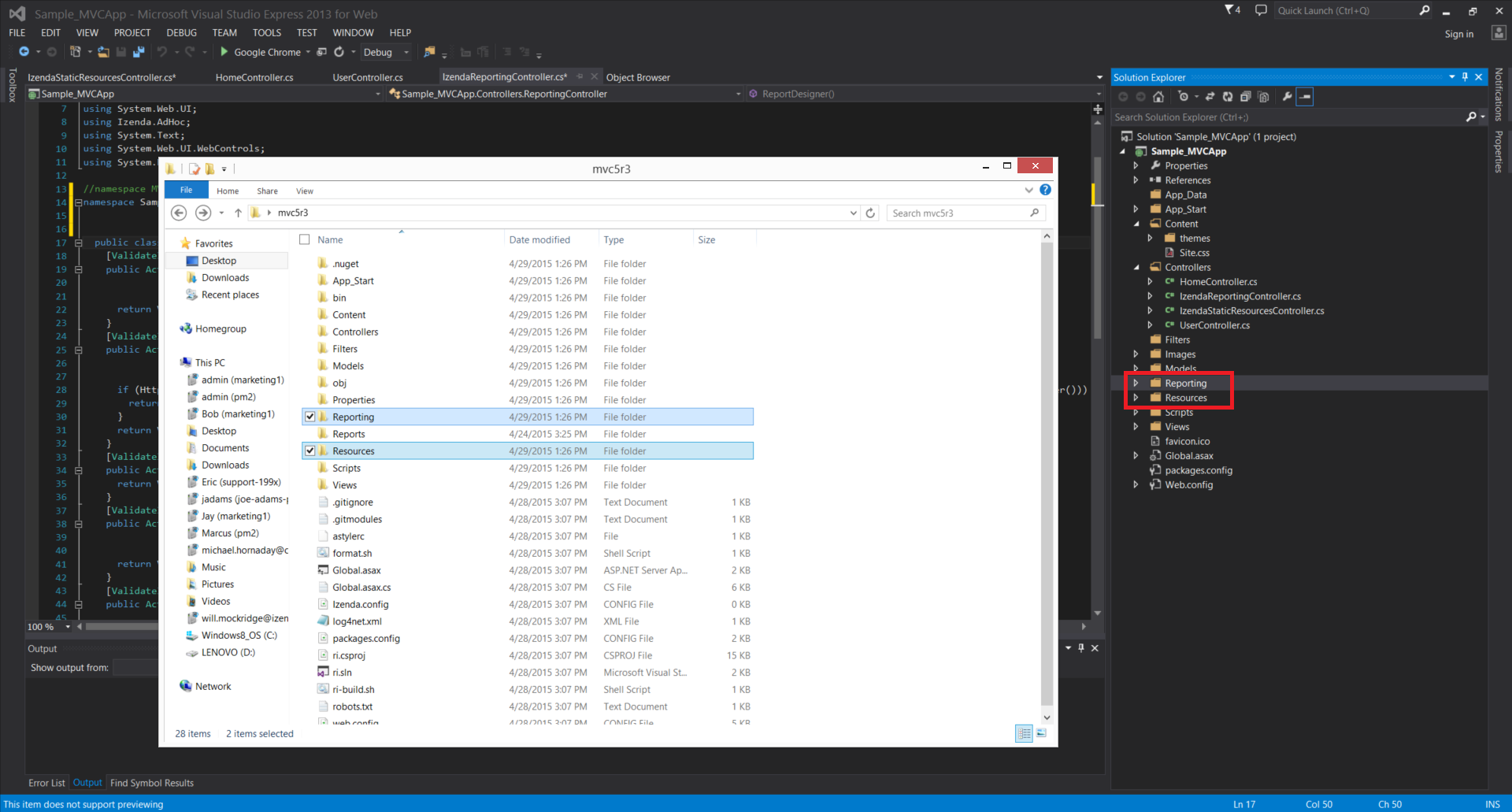This screenshot has height=812, width=1512.
Task: Open the address bar history dropdown
Action: tap(853, 213)
